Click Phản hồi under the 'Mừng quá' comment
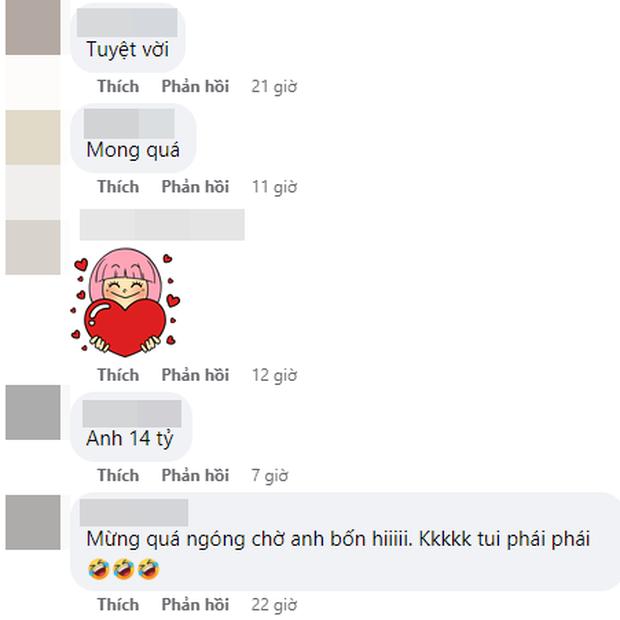This screenshot has height=620, width=620. 195,605
